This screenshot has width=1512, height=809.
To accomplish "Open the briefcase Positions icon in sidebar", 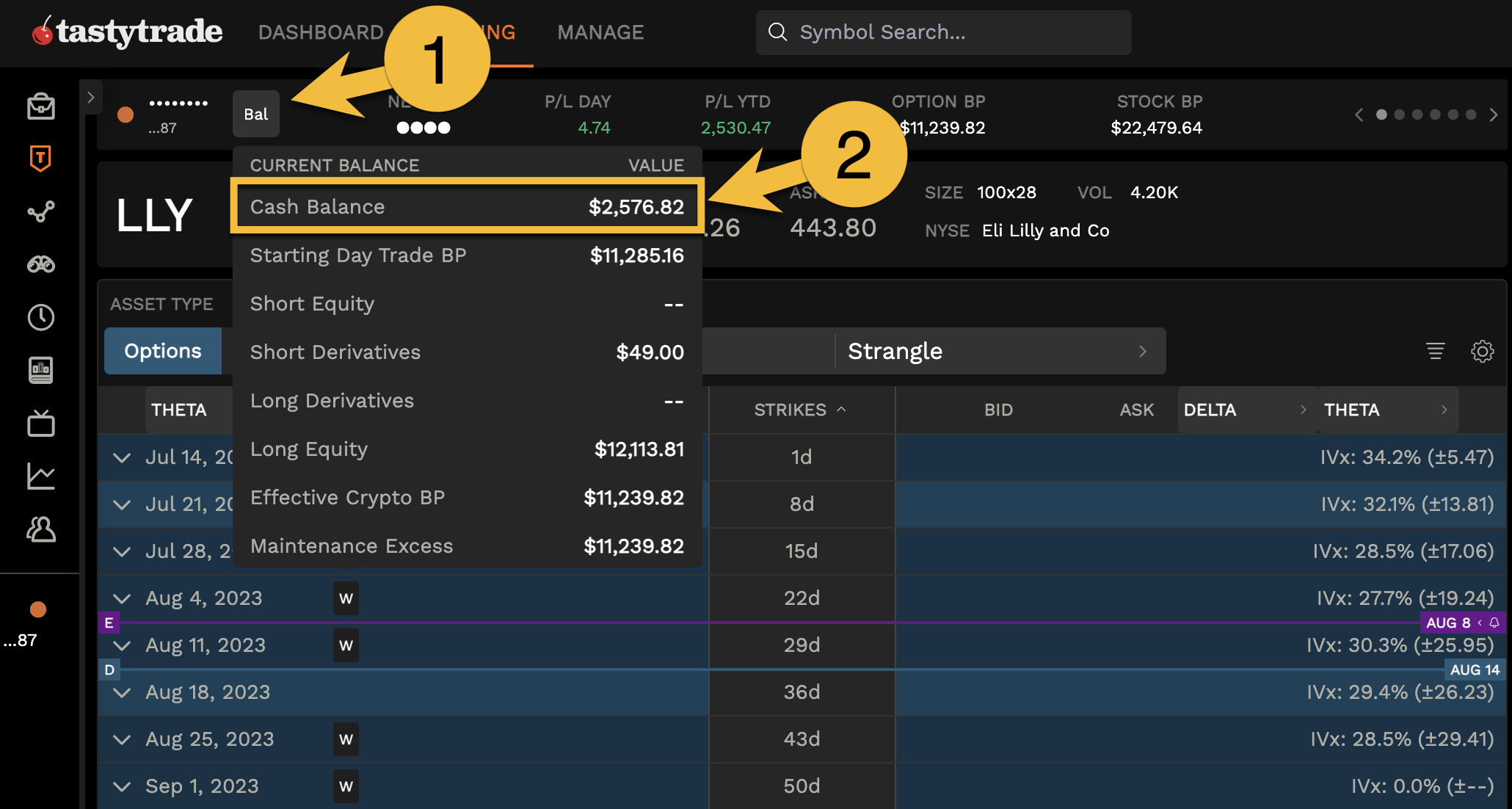I will pos(41,106).
